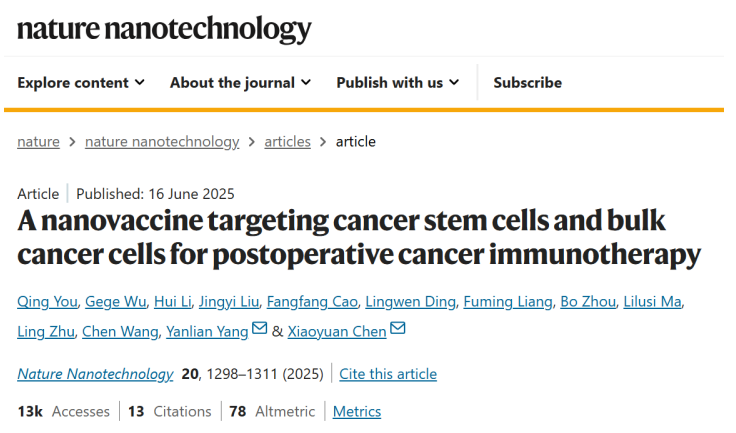736x433 pixels.
Task: Open the Publish with us dropdown
Action: [398, 83]
